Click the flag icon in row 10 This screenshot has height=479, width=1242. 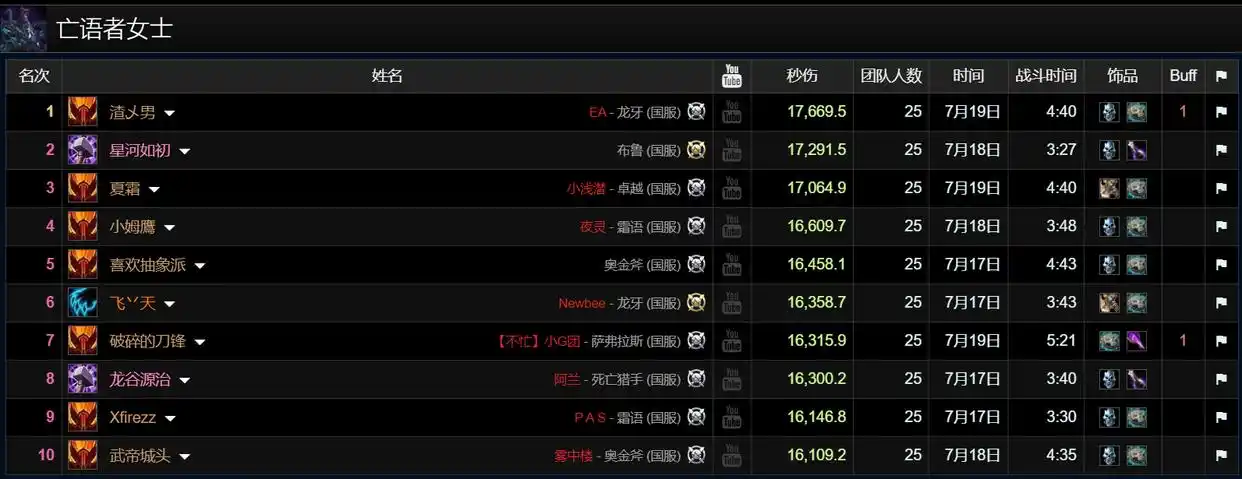[1221, 456]
